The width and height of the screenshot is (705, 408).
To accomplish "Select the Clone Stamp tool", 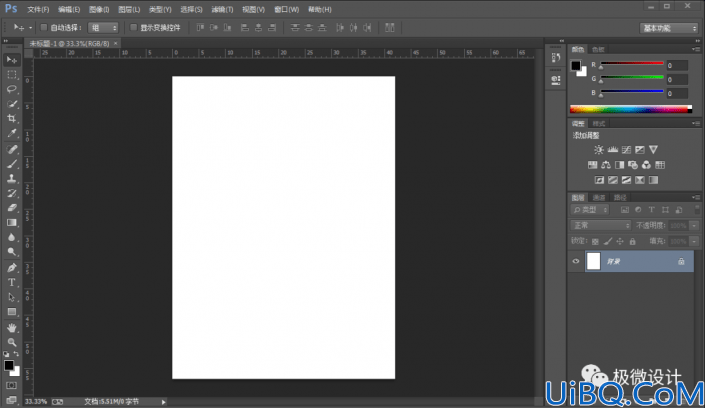I will [x=12, y=179].
